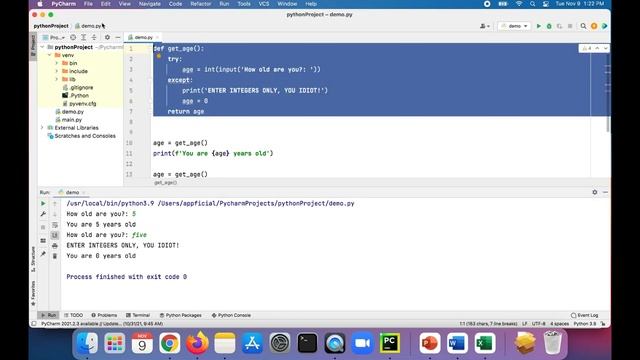
Task: Collapse the pythonProject root folder
Action: (x=42, y=47)
